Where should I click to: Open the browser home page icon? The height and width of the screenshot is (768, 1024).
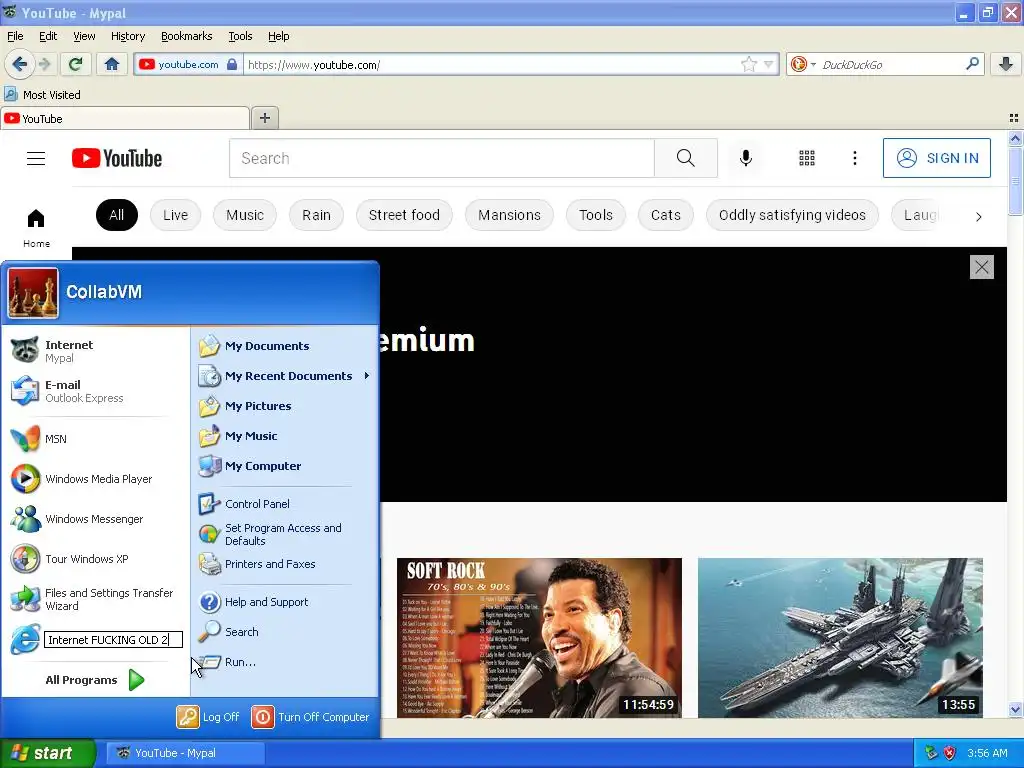[112, 64]
